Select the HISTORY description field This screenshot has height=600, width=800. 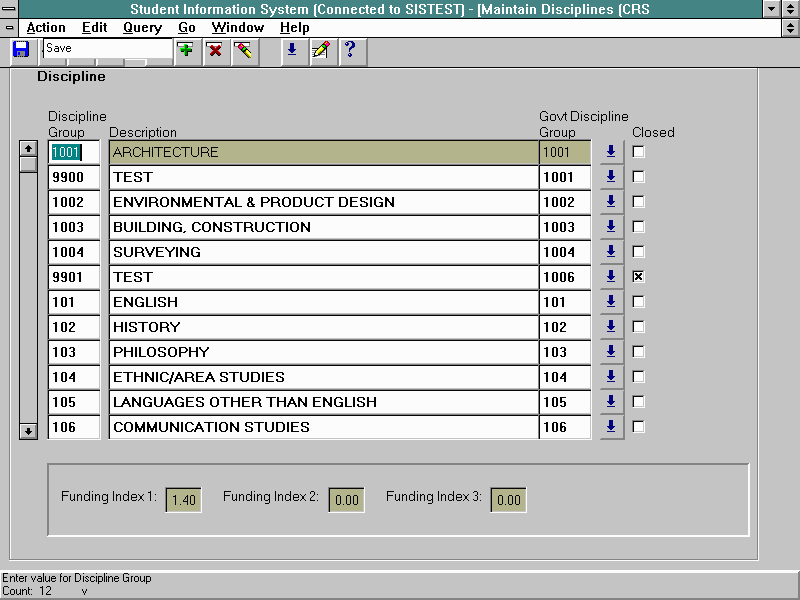coord(323,327)
